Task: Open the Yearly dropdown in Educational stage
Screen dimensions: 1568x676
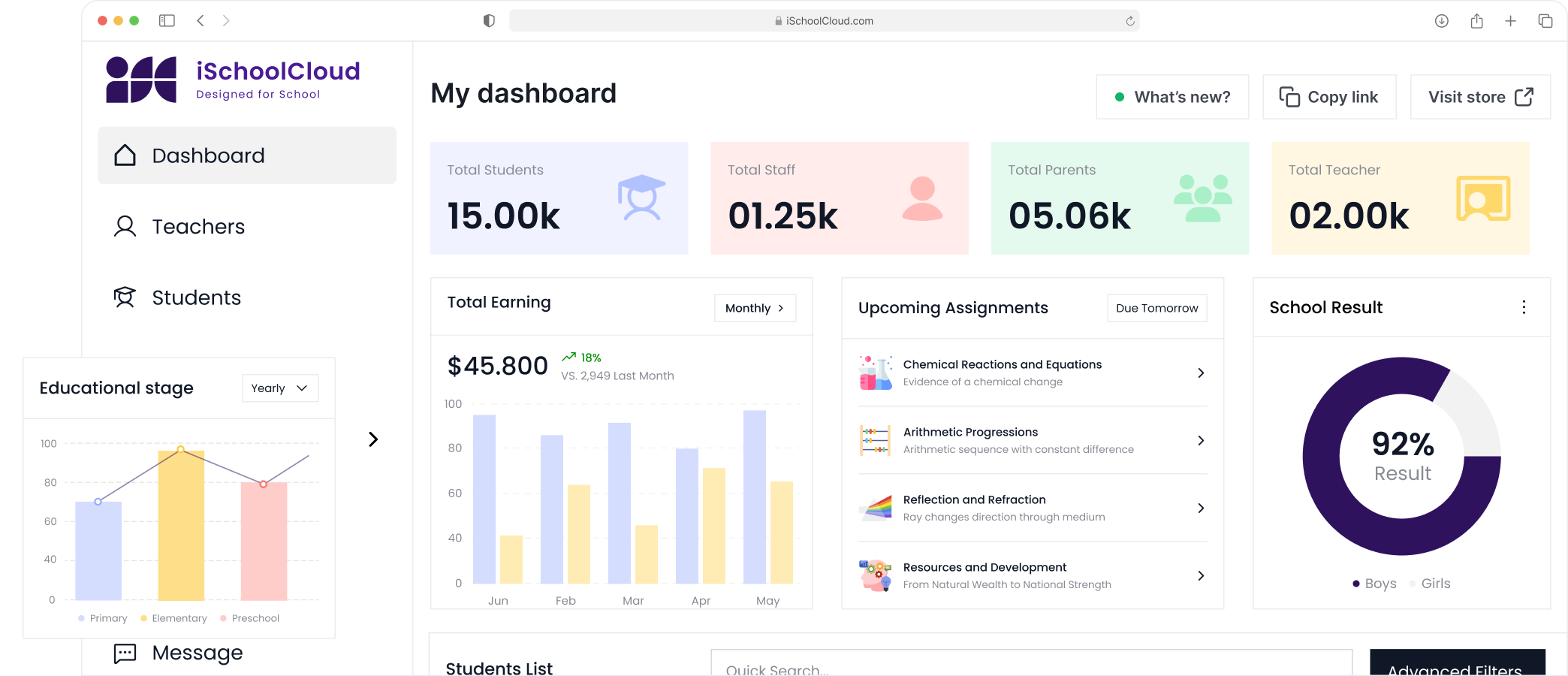Action: pos(279,388)
